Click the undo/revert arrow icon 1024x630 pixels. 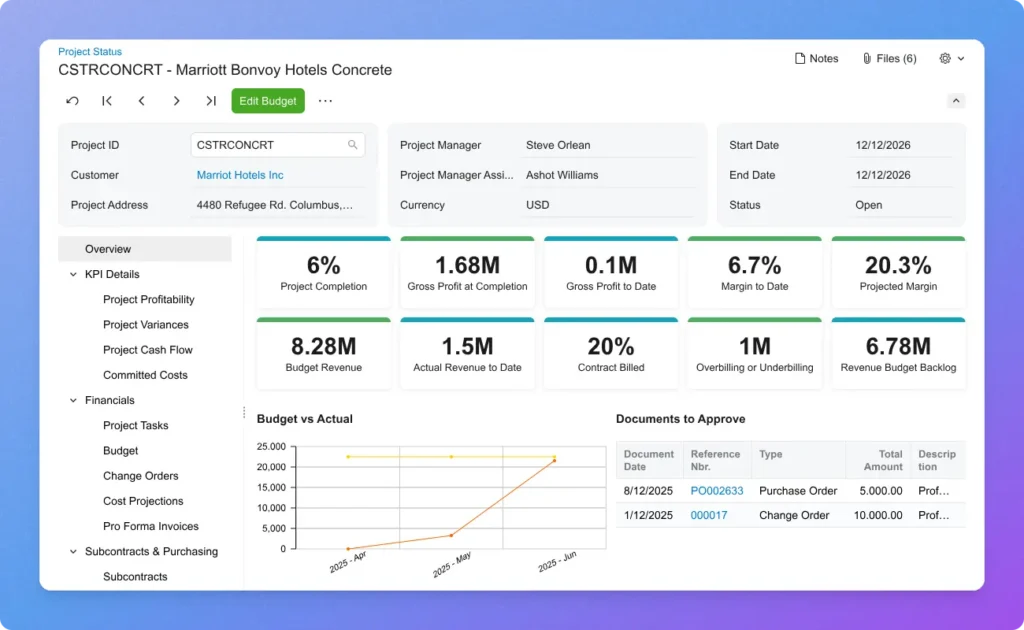(72, 101)
